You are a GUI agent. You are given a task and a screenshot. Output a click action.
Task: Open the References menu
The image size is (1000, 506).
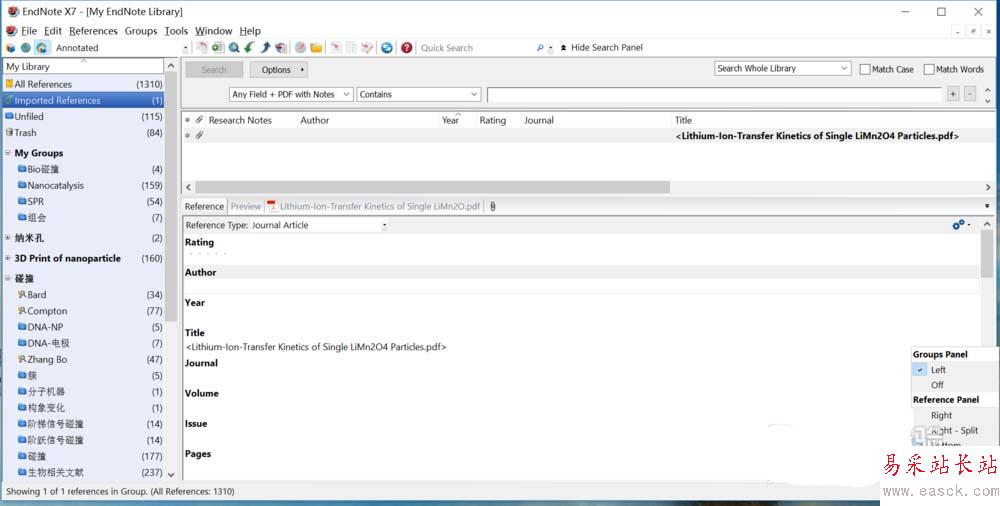click(93, 31)
